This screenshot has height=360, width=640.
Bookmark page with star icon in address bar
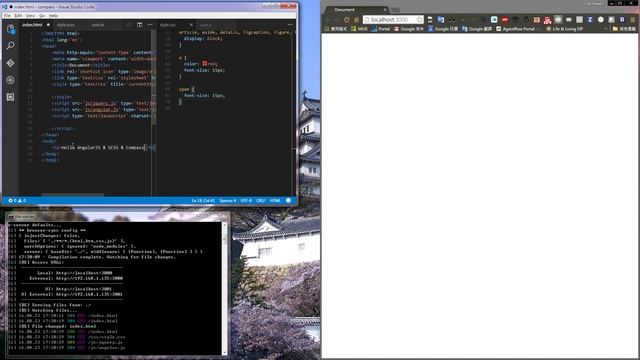419,20
